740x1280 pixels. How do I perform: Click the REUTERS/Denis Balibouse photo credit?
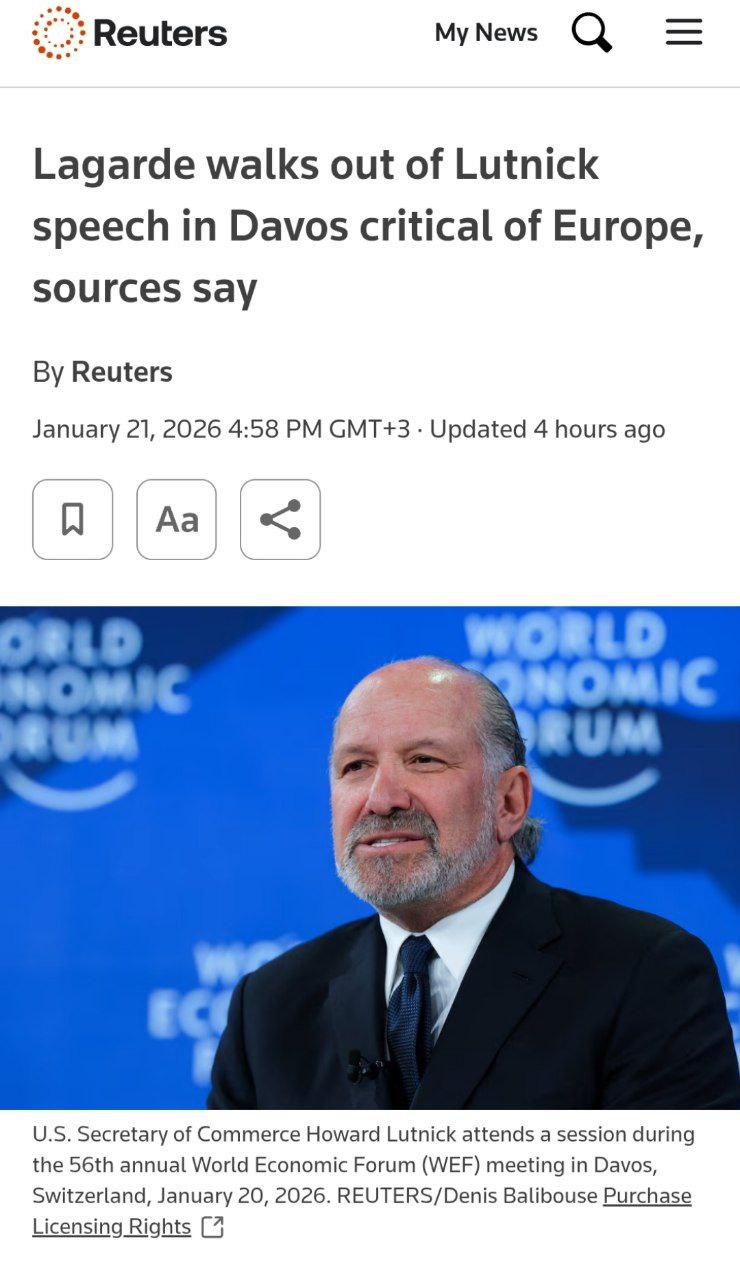tap(468, 1196)
